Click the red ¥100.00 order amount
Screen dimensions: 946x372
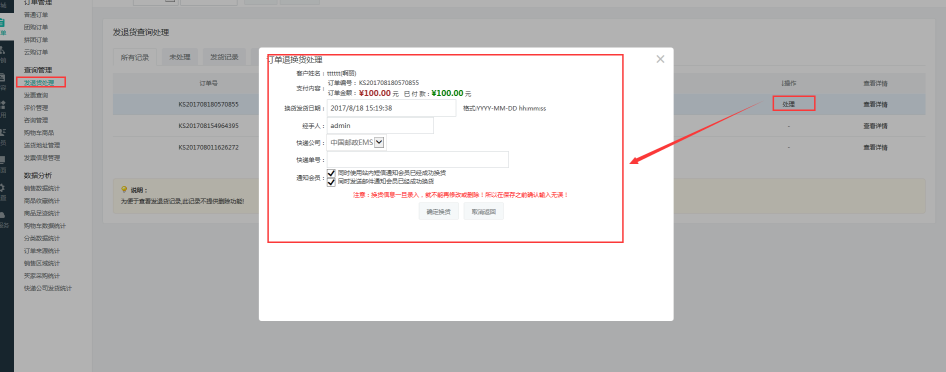click(x=375, y=93)
